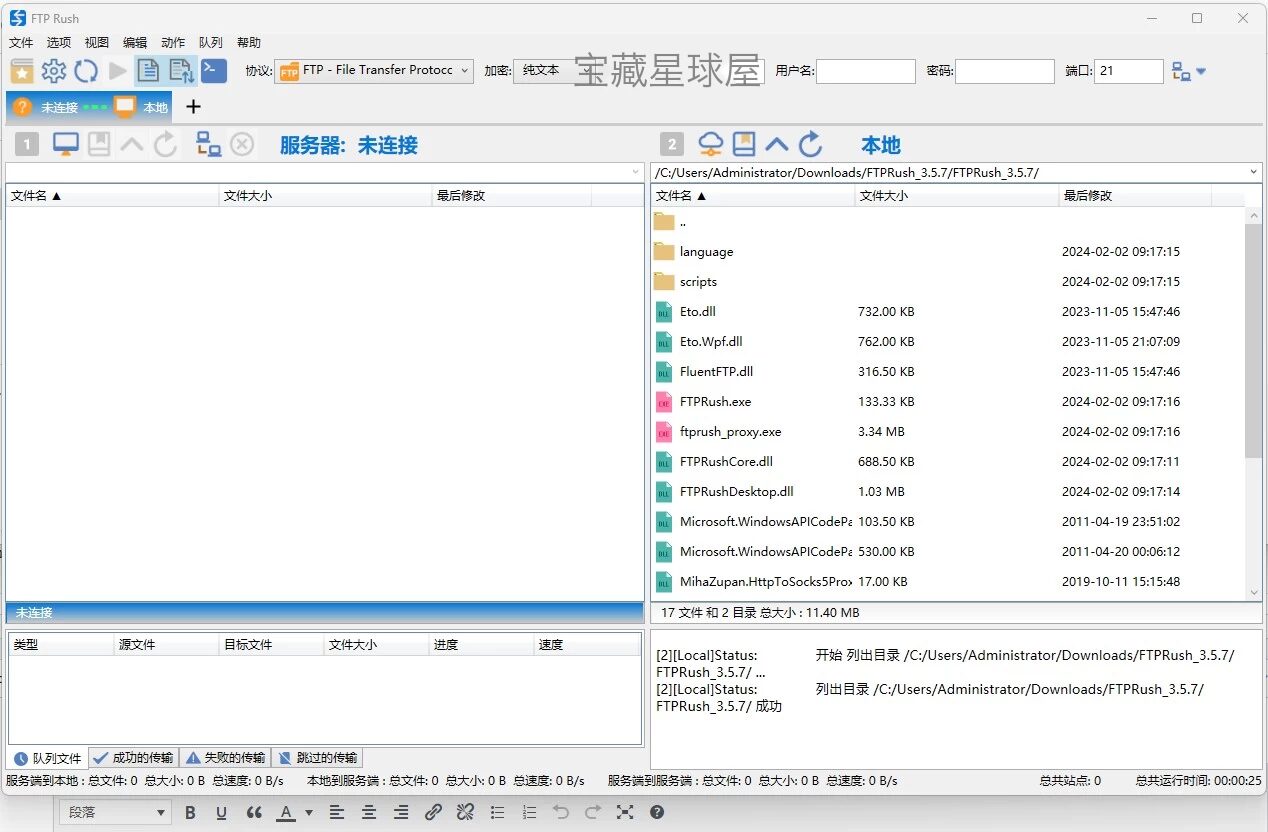The image size is (1268, 832).
Task: Refresh the local panel 2 listing
Action: (810, 145)
